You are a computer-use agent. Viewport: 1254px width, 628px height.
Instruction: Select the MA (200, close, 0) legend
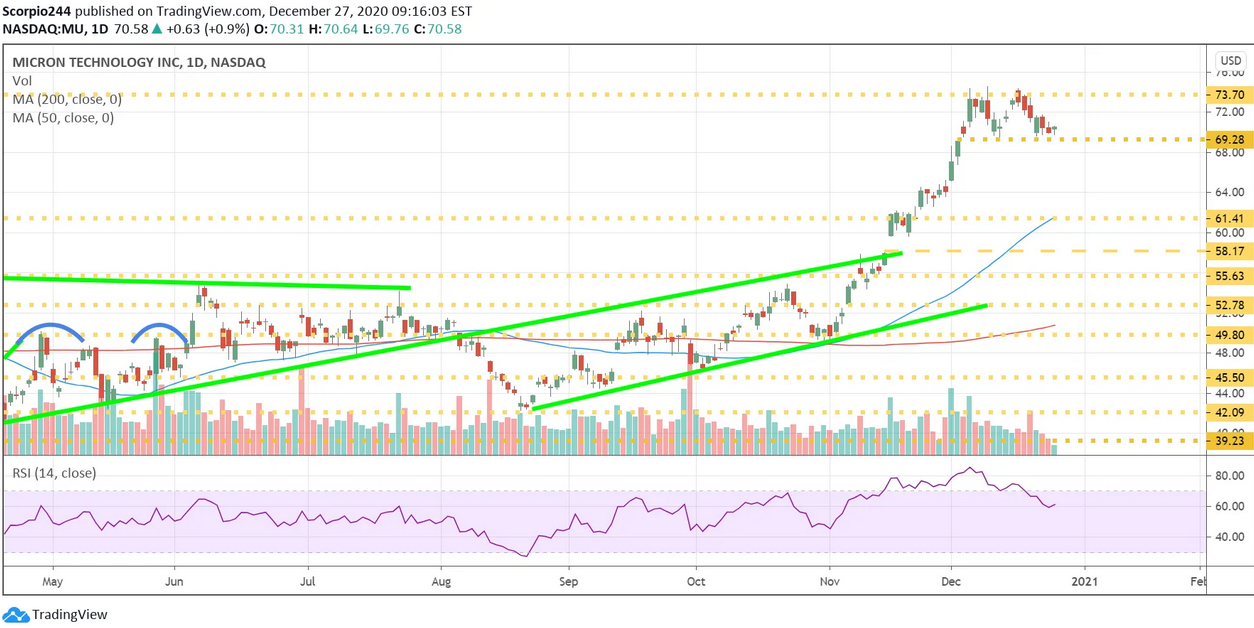67,99
